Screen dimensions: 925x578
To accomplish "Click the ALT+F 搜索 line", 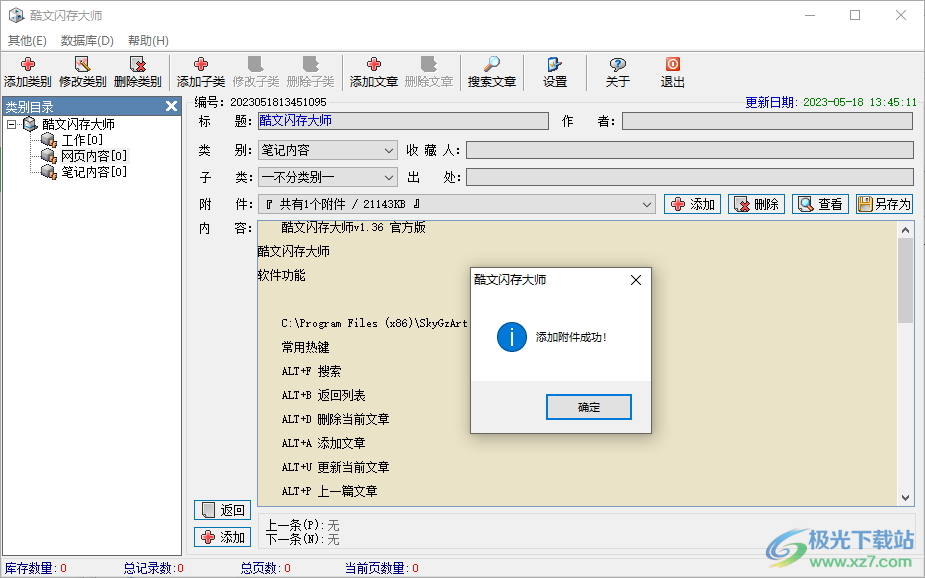I will click(311, 372).
